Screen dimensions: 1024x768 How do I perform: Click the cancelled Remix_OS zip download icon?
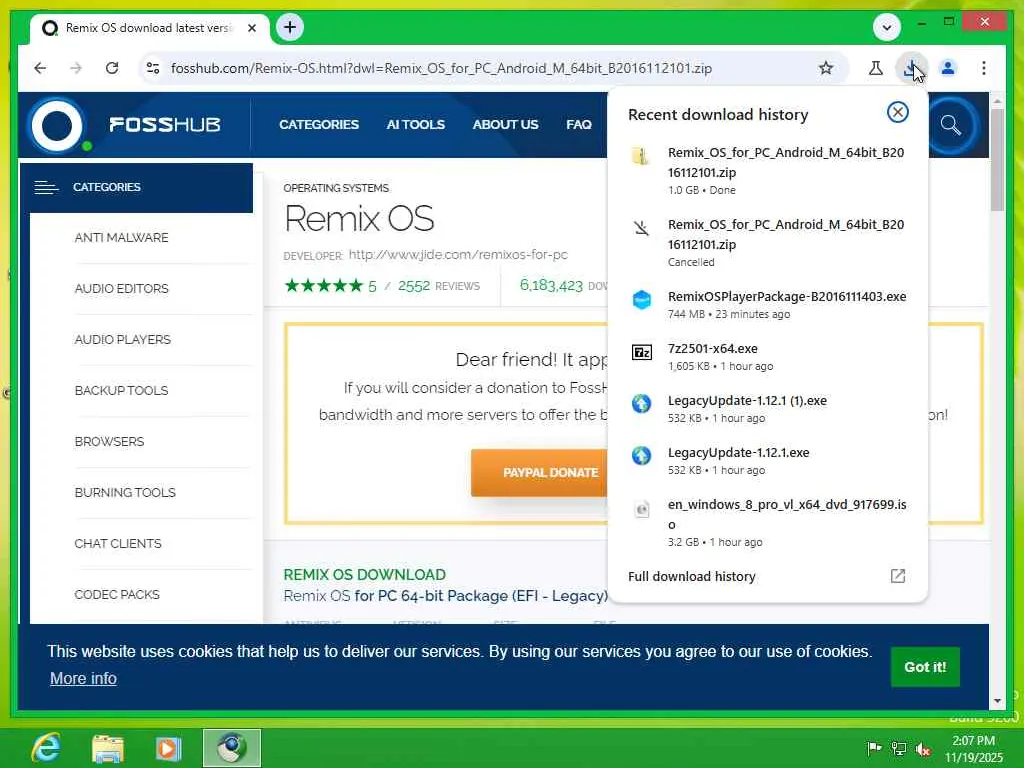tap(641, 228)
